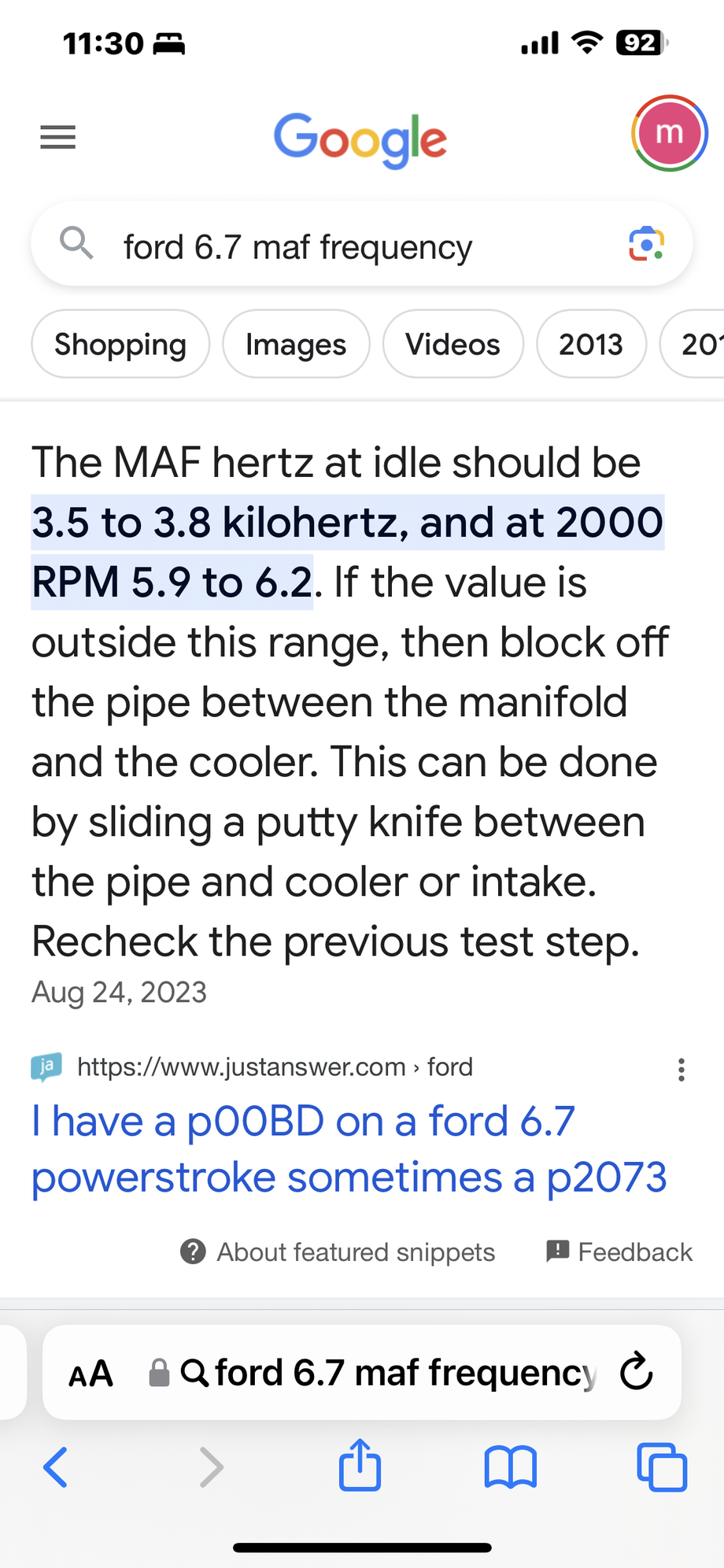
Task: Open Google Lens camera search
Action: pos(646,244)
